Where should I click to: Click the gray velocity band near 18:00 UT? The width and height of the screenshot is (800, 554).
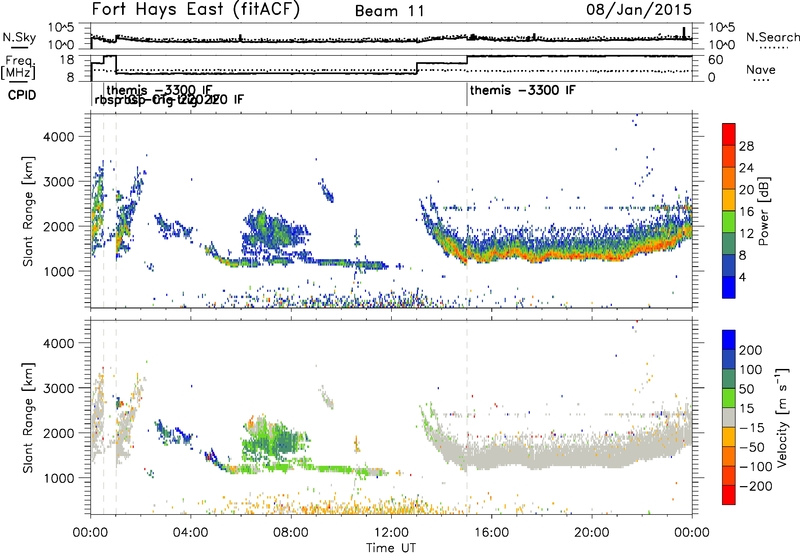point(542,455)
